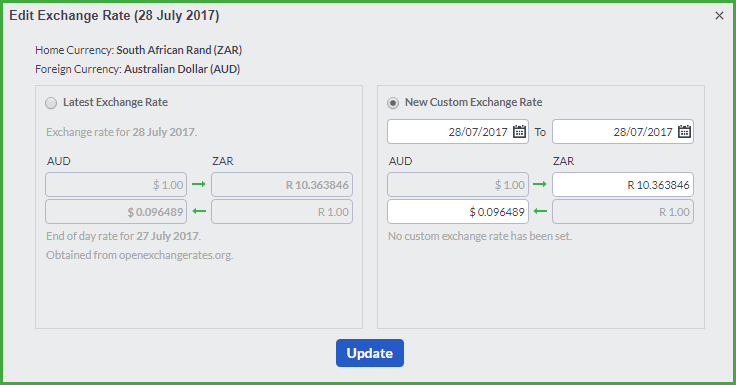Screen dimensions: 736x385
Task: Click the custom ZAR rate field R 10.363846
Action: pyautogui.click(x=623, y=185)
